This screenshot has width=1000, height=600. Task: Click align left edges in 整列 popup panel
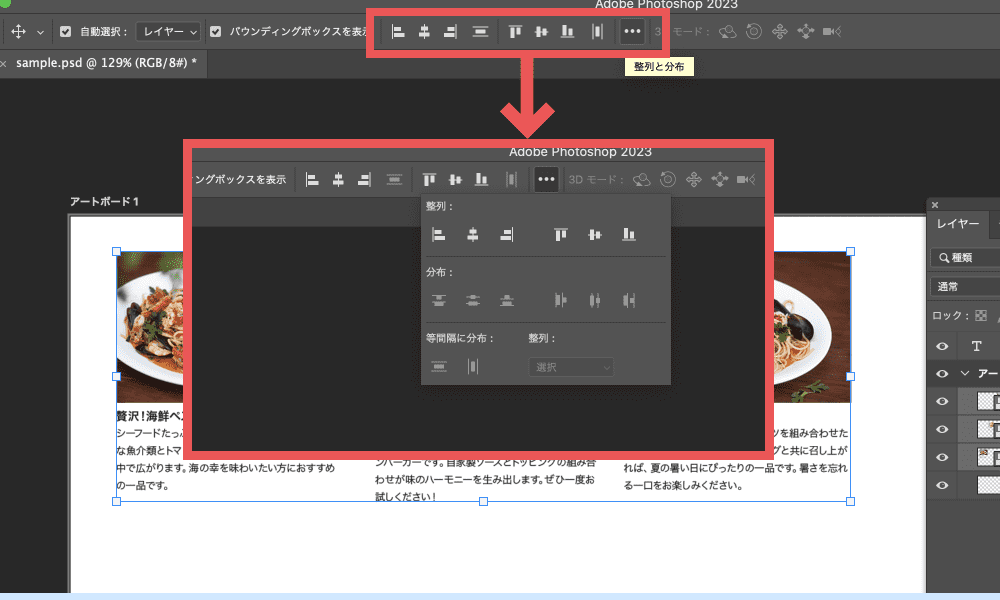439,235
